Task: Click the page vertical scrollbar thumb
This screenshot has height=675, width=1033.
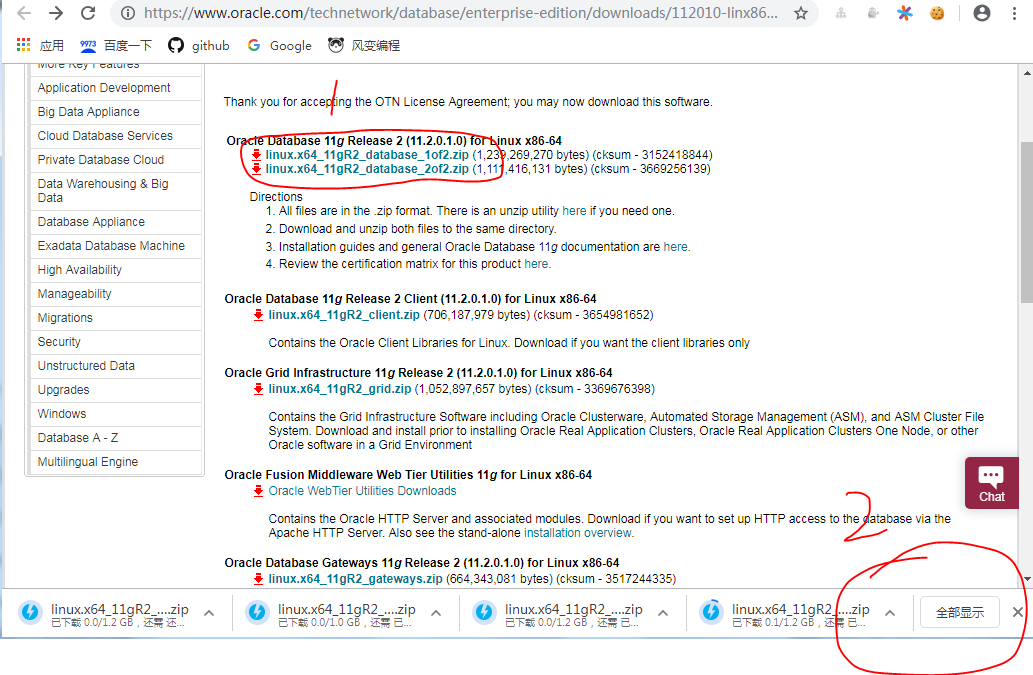Action: coord(1026,221)
